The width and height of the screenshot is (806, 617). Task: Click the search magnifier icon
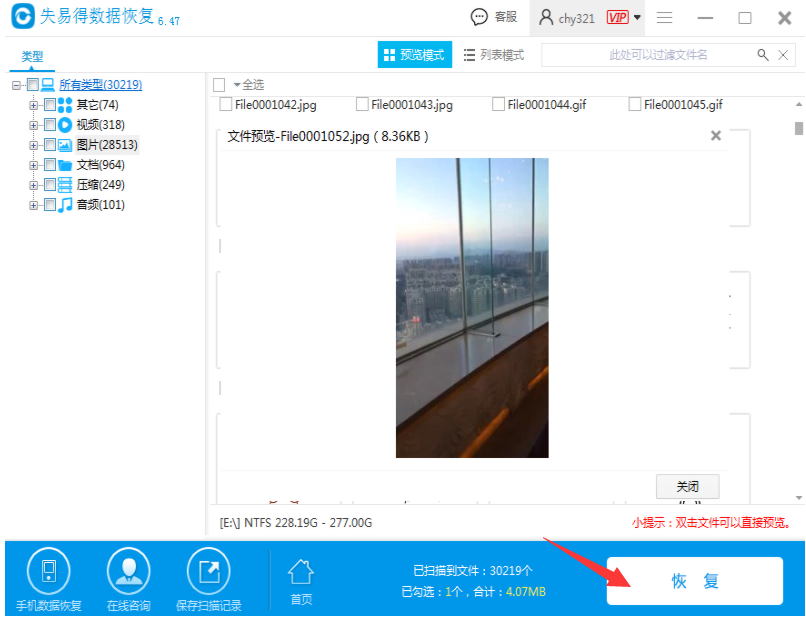(x=763, y=55)
